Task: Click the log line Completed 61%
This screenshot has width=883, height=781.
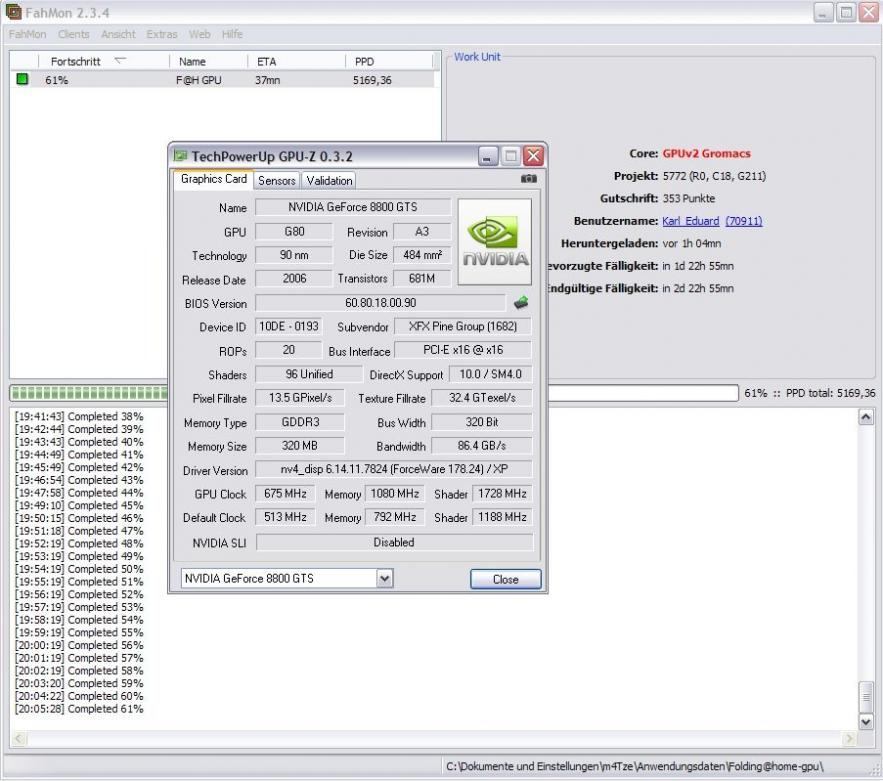Action: 79,708
